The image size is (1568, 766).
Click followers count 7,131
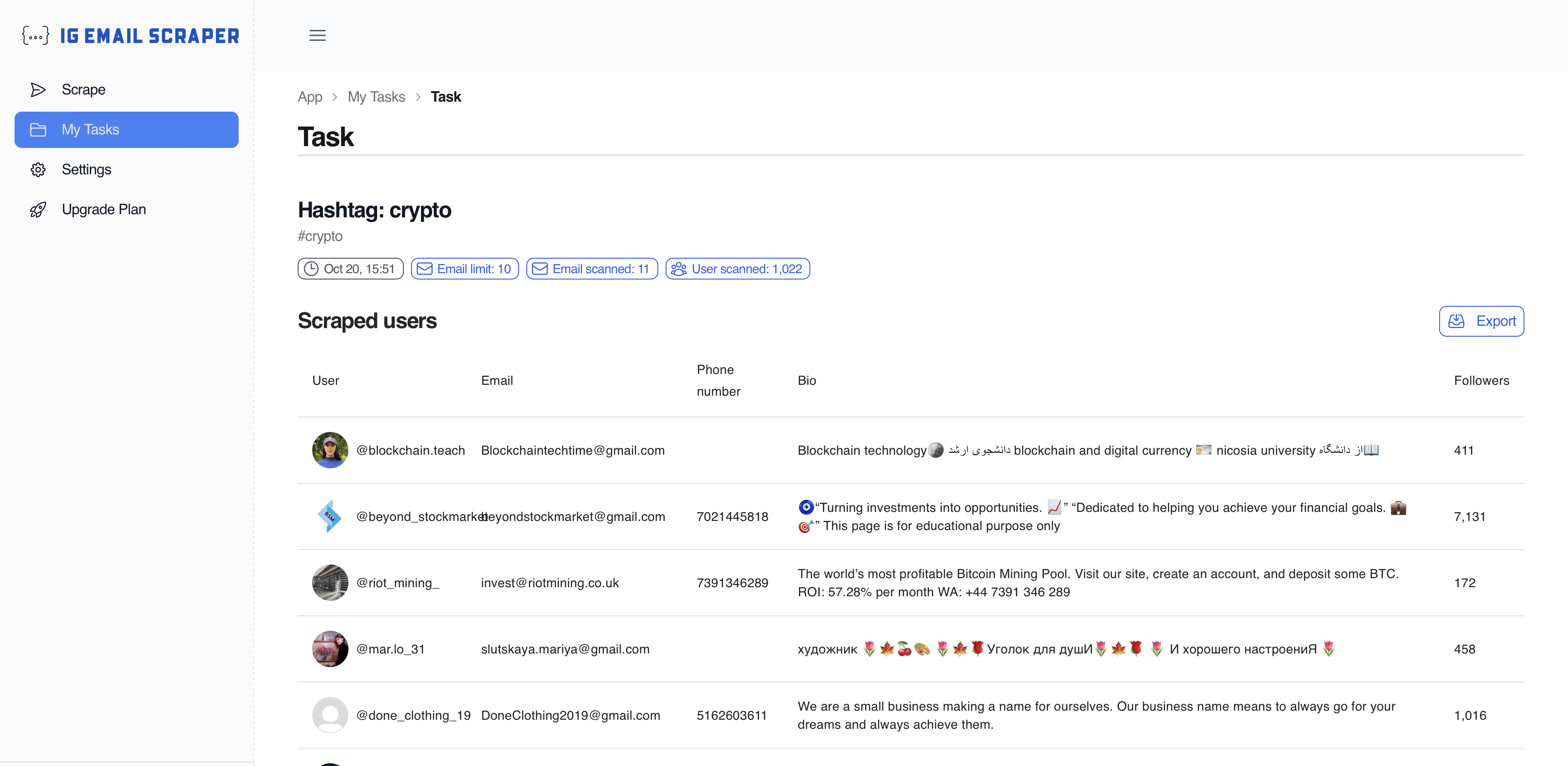click(1470, 517)
